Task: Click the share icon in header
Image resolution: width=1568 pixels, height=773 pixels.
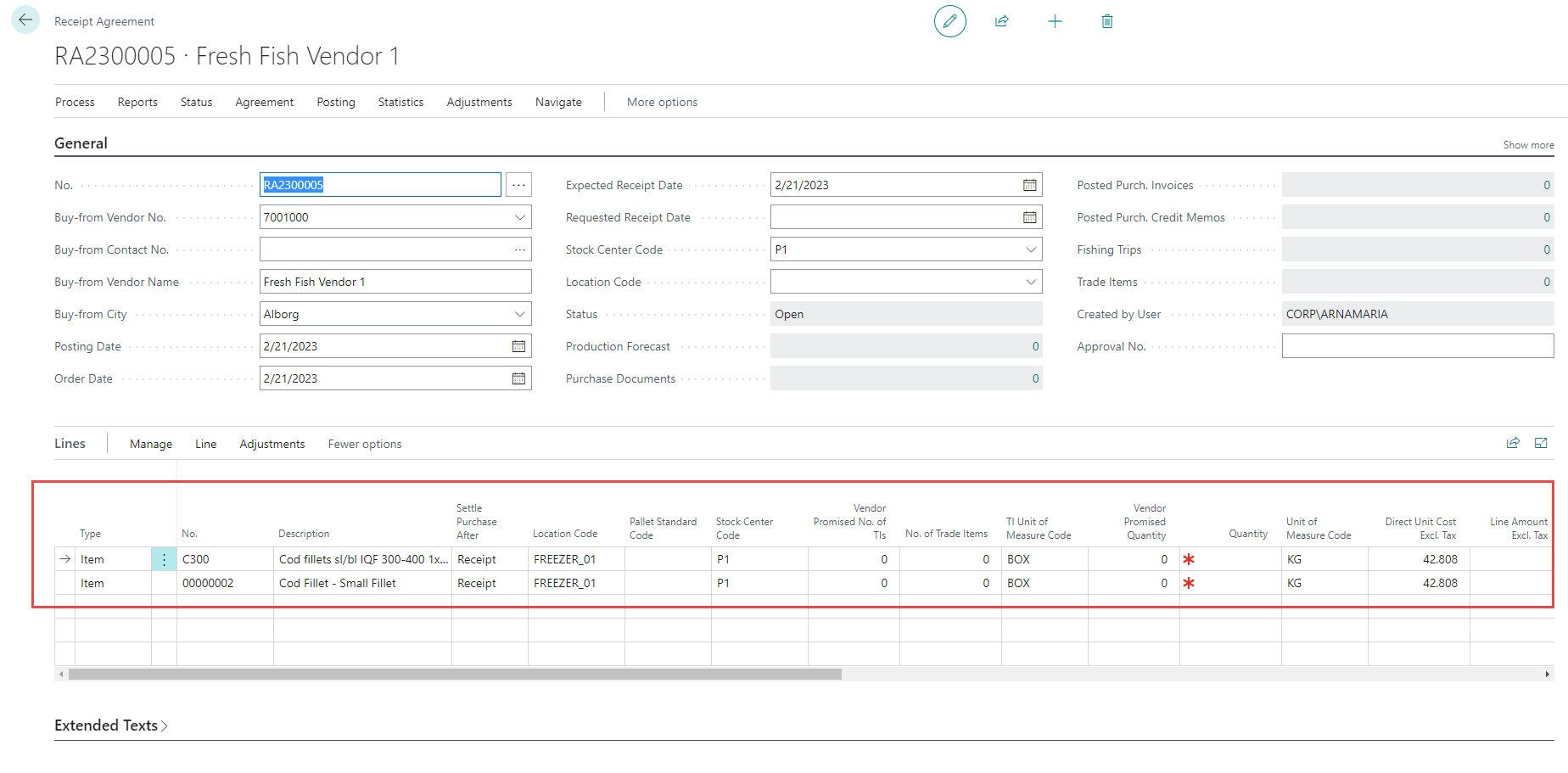Action: tap(1002, 21)
